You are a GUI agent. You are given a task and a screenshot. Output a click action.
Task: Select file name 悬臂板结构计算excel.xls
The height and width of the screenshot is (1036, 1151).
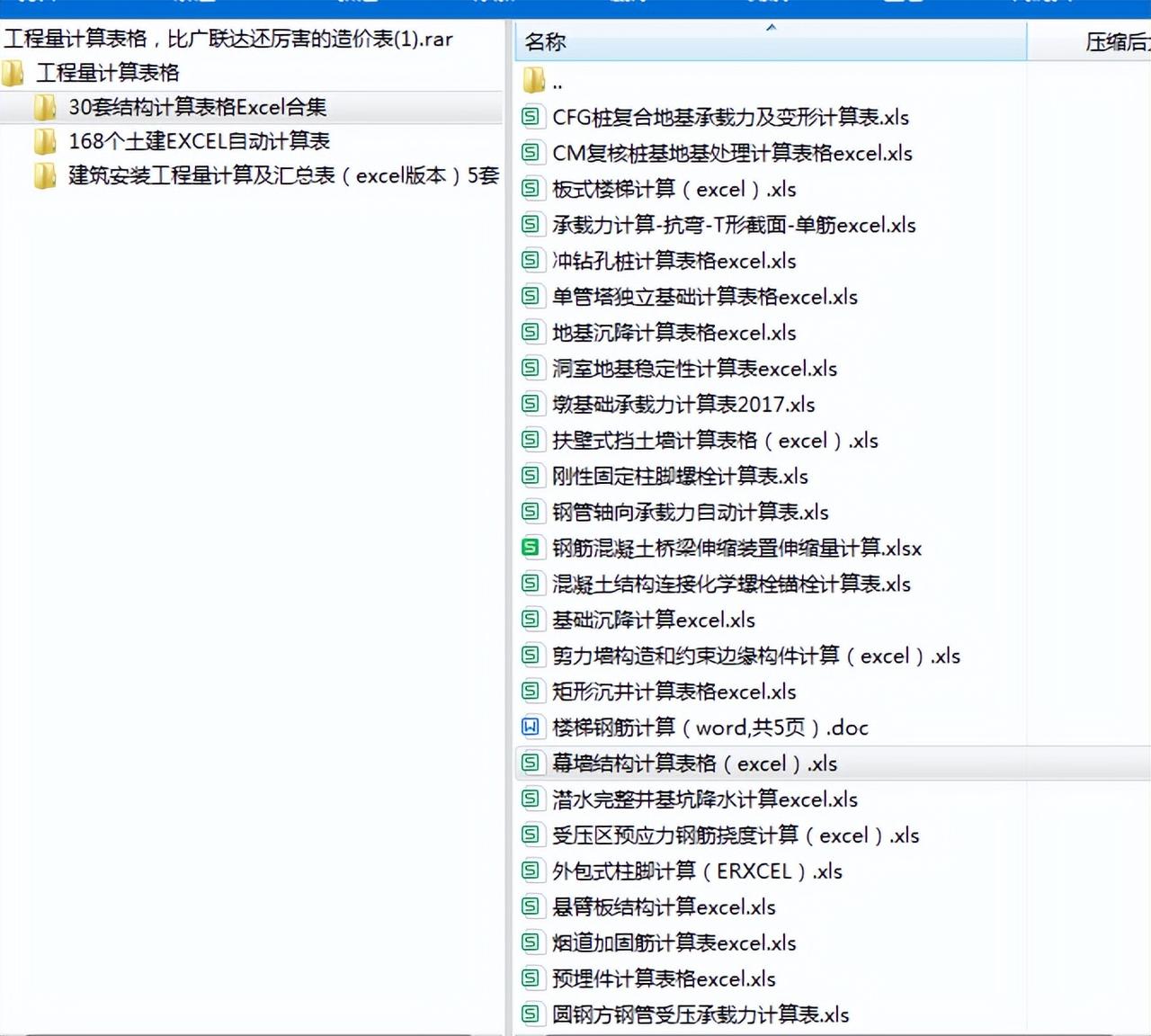[665, 906]
